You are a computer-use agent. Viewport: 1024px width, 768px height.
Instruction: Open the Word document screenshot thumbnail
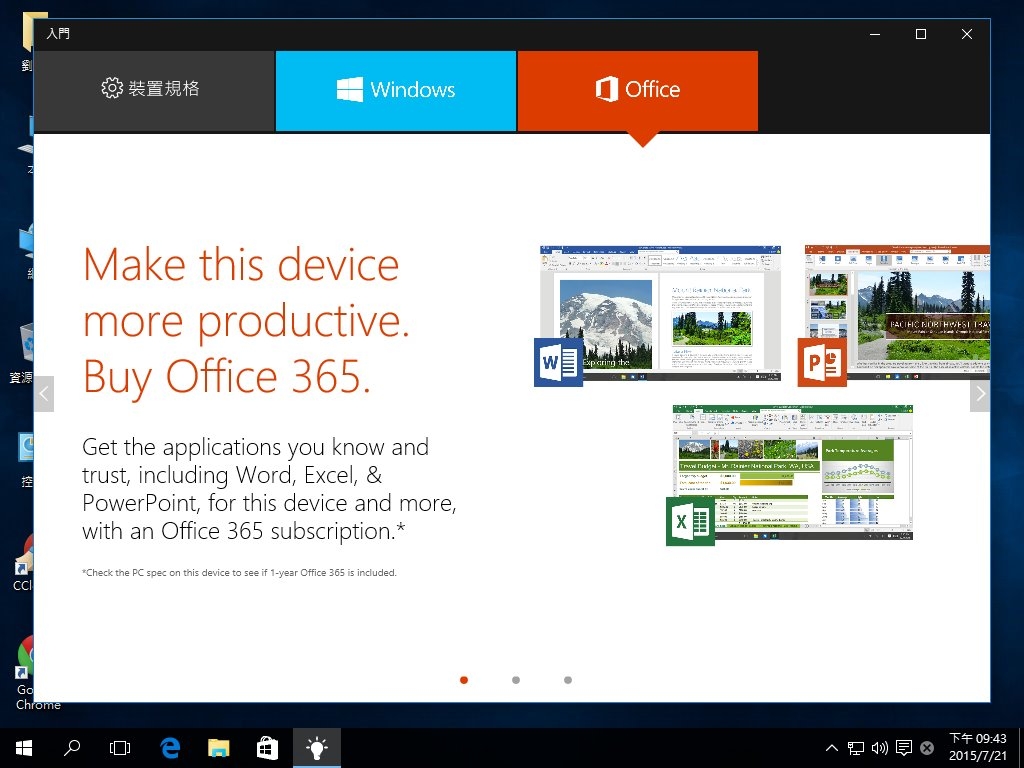coord(660,313)
